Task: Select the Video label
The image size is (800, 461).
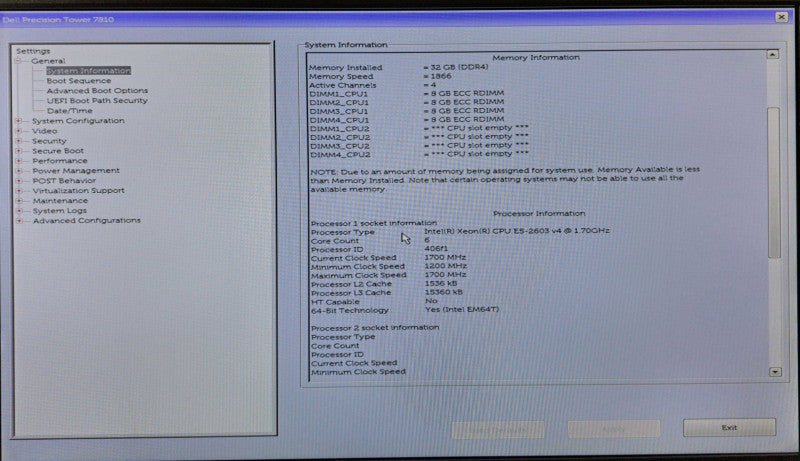Action: (44, 131)
